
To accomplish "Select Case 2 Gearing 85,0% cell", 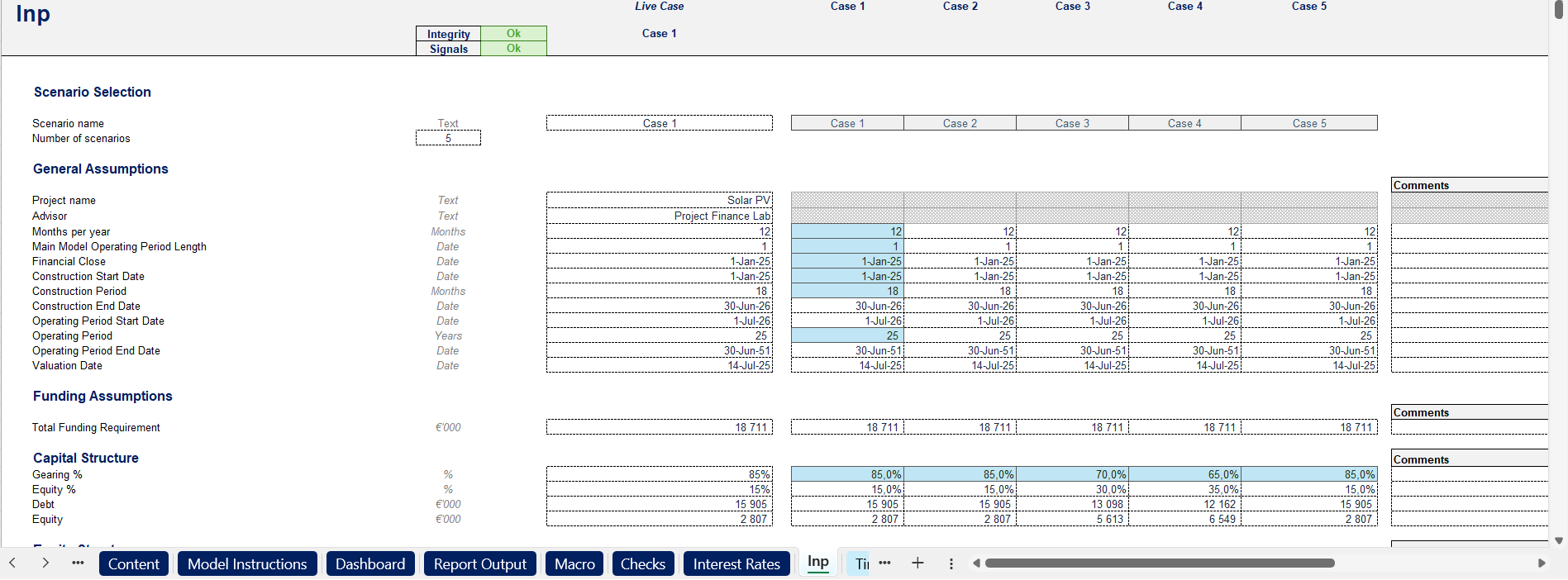I will pyautogui.click(x=960, y=474).
